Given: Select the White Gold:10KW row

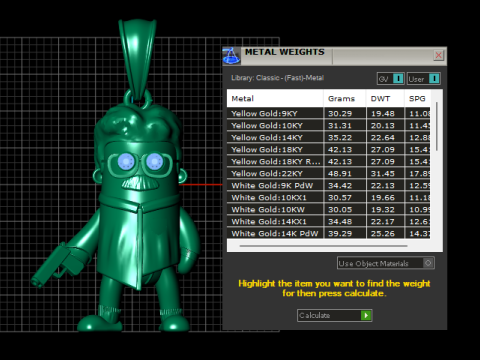Looking at the screenshot, I should (328, 209).
